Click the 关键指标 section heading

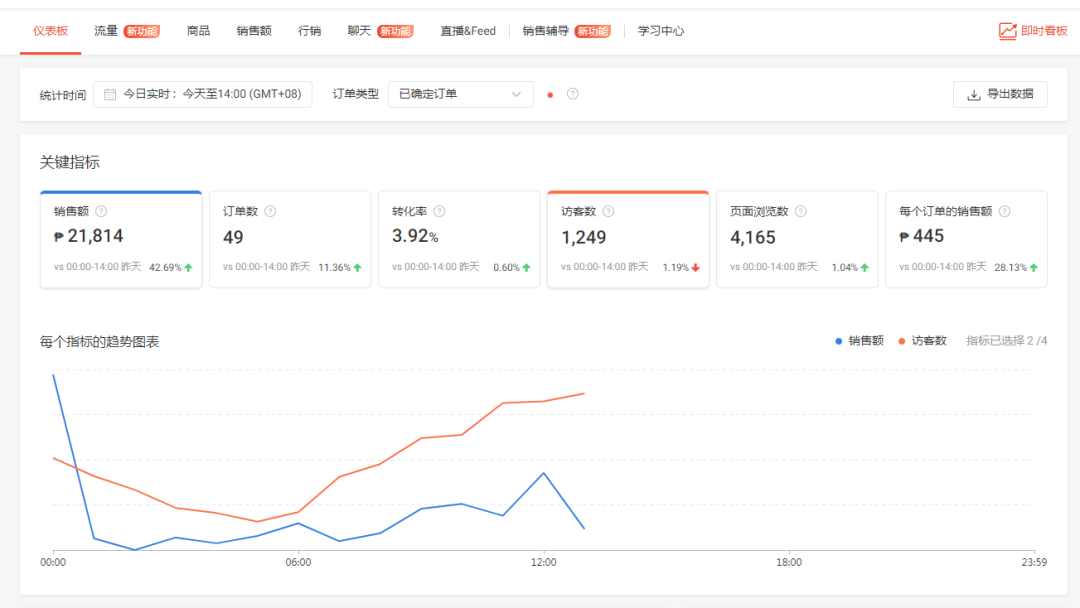point(70,163)
